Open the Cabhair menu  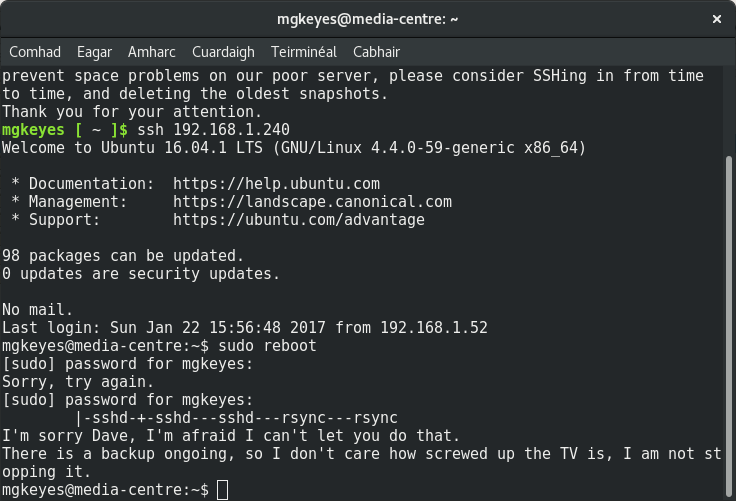(x=376, y=52)
